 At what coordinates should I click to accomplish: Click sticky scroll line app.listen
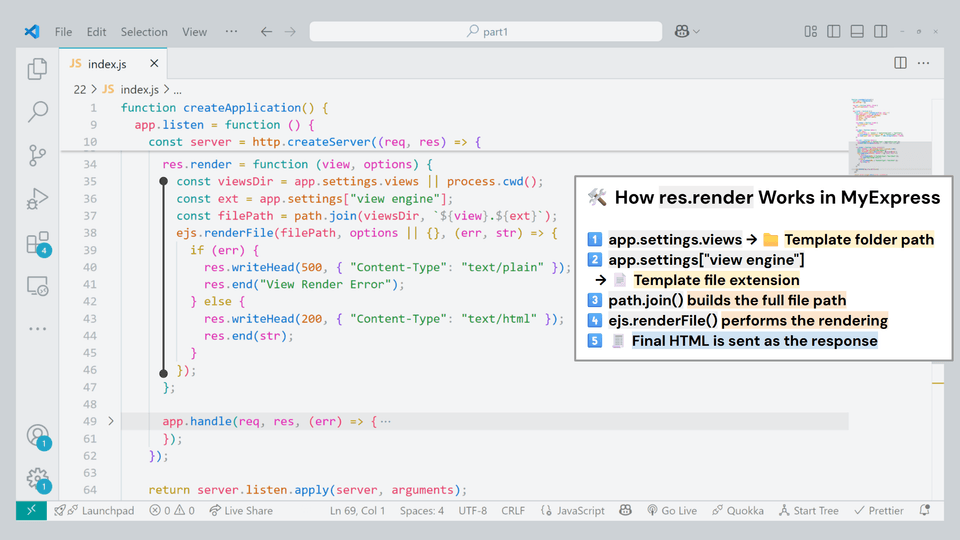(x=225, y=125)
